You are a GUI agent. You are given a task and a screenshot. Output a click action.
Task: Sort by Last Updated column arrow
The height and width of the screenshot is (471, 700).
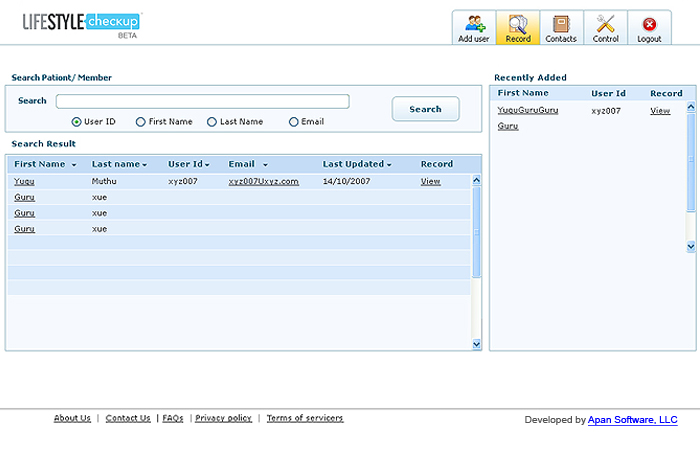pyautogui.click(x=389, y=165)
